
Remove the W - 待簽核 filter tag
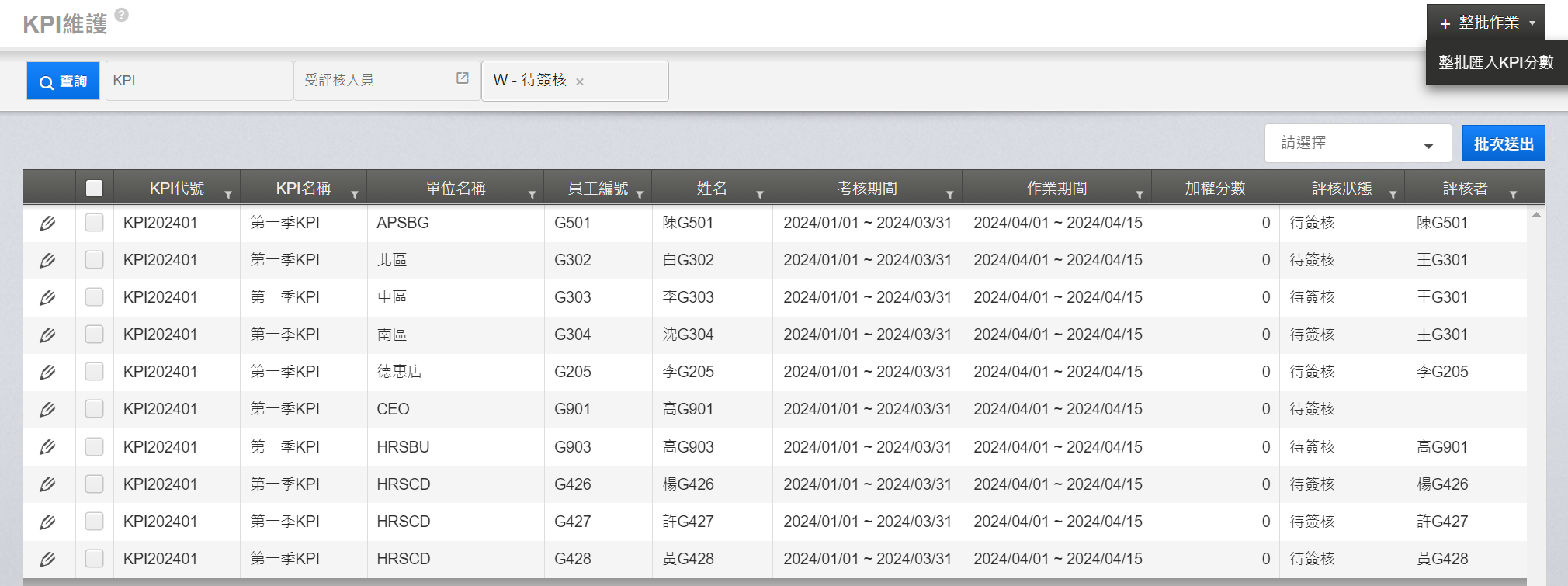click(x=580, y=81)
